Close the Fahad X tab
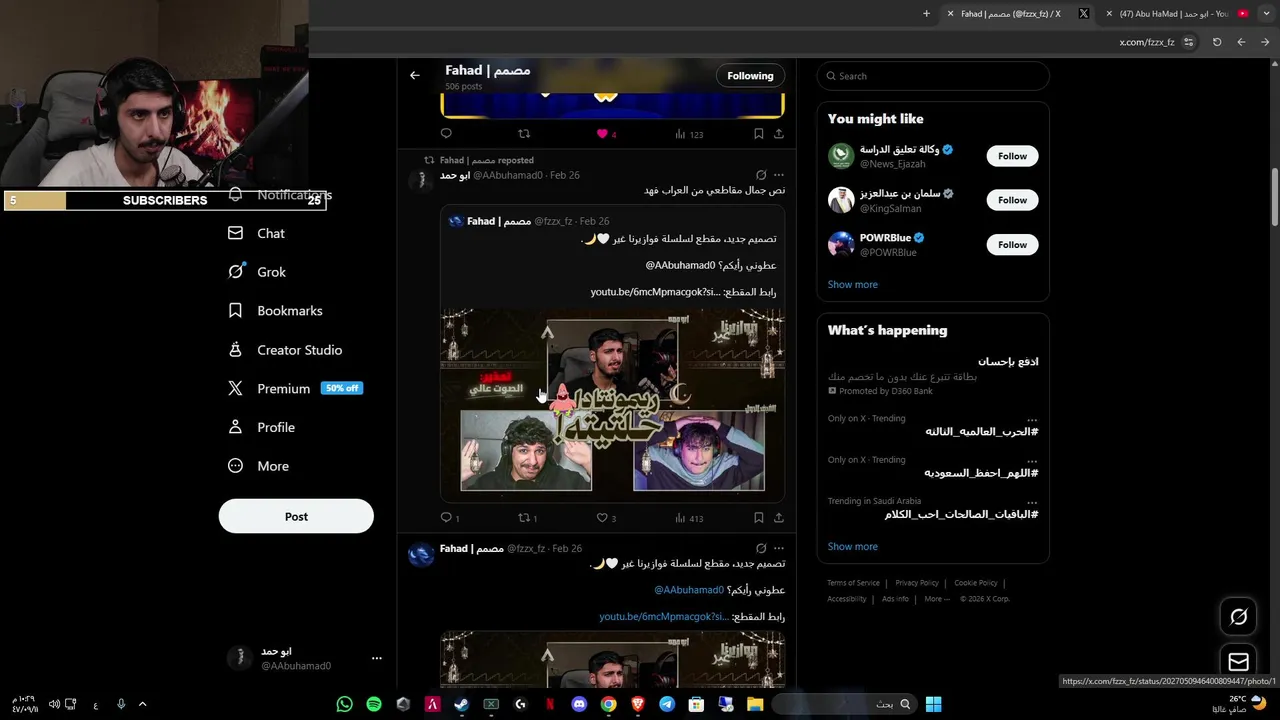This screenshot has width=1280, height=720. pyautogui.click(x=950, y=14)
